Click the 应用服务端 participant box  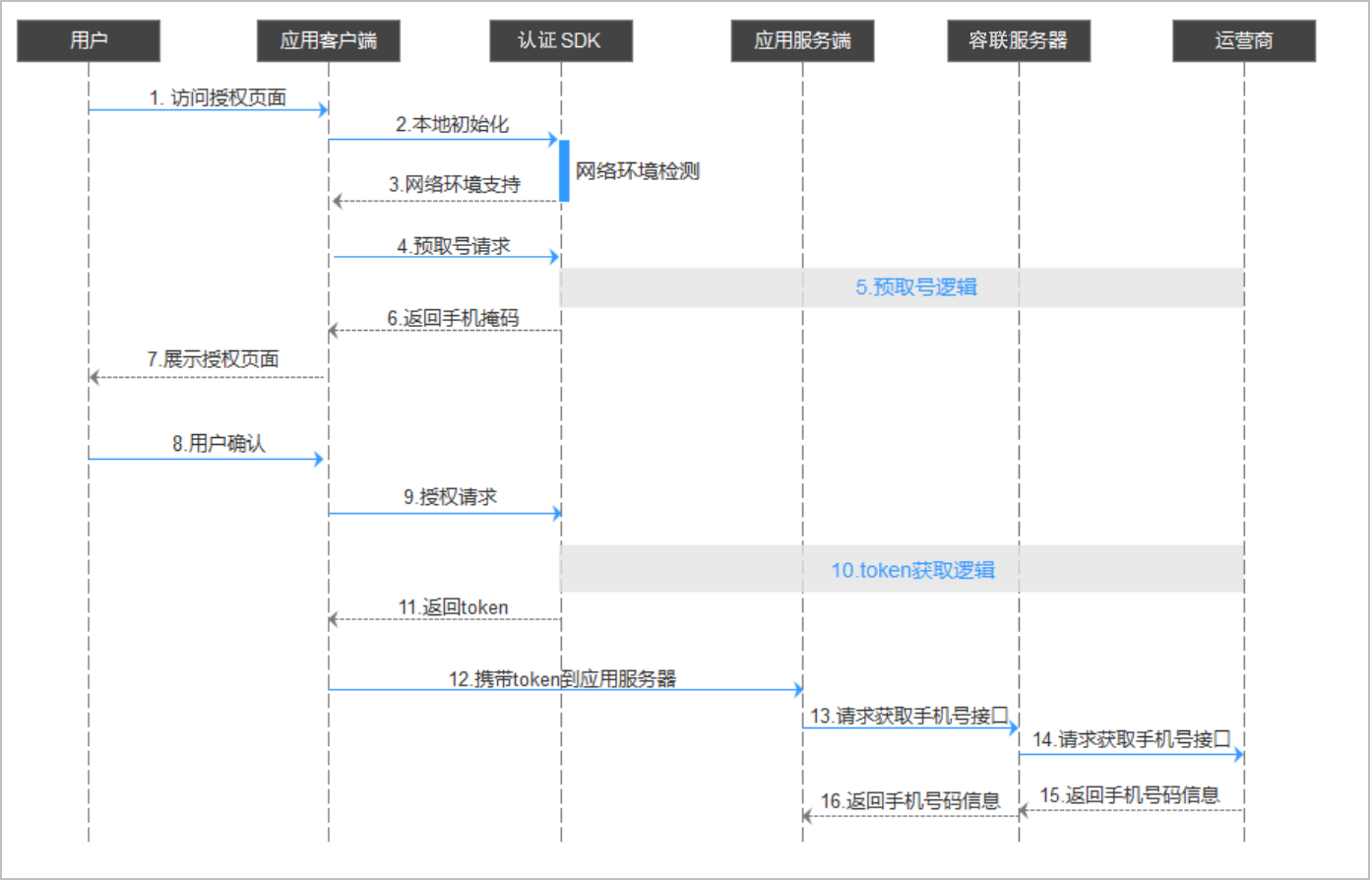click(x=802, y=41)
